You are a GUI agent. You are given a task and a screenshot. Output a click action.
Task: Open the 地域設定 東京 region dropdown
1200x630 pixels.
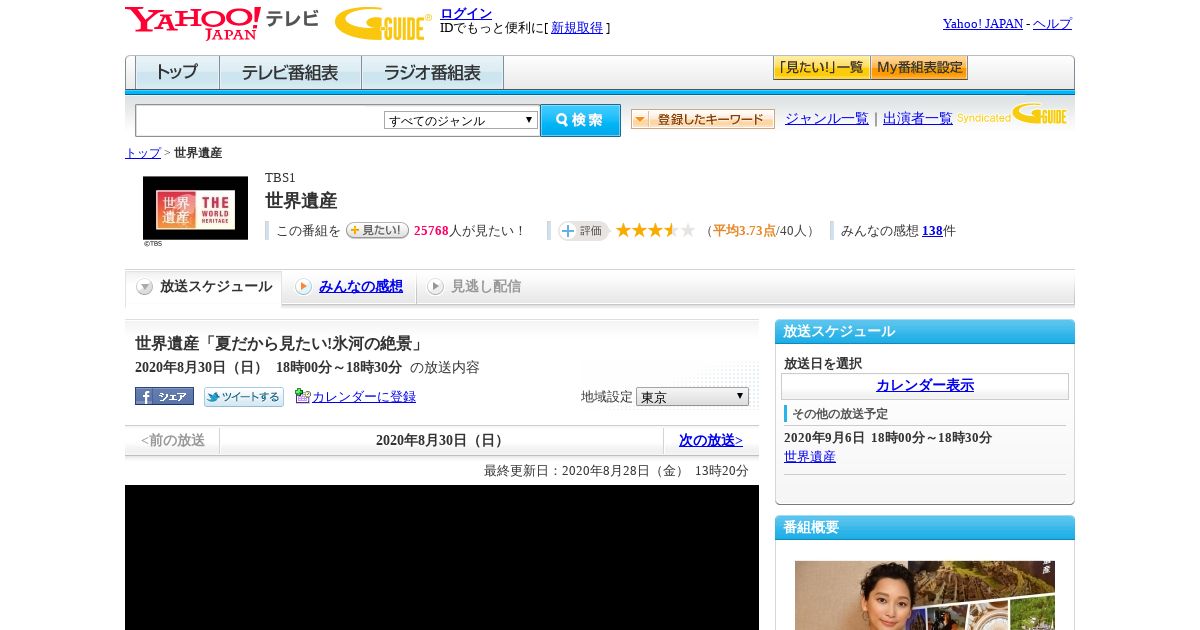point(692,397)
